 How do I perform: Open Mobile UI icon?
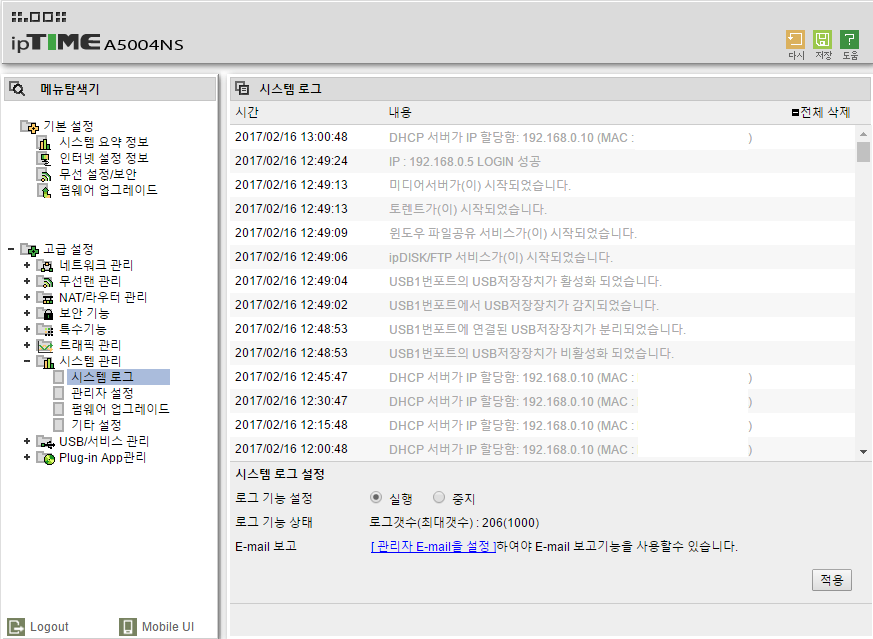click(127, 627)
